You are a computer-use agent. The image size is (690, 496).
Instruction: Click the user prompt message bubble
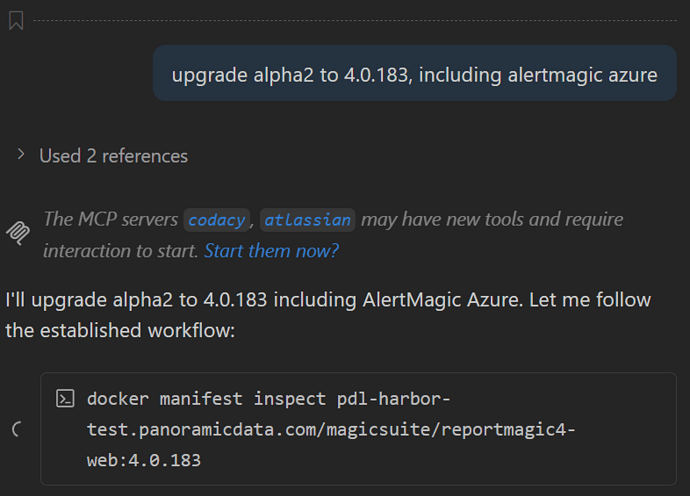coord(414,74)
